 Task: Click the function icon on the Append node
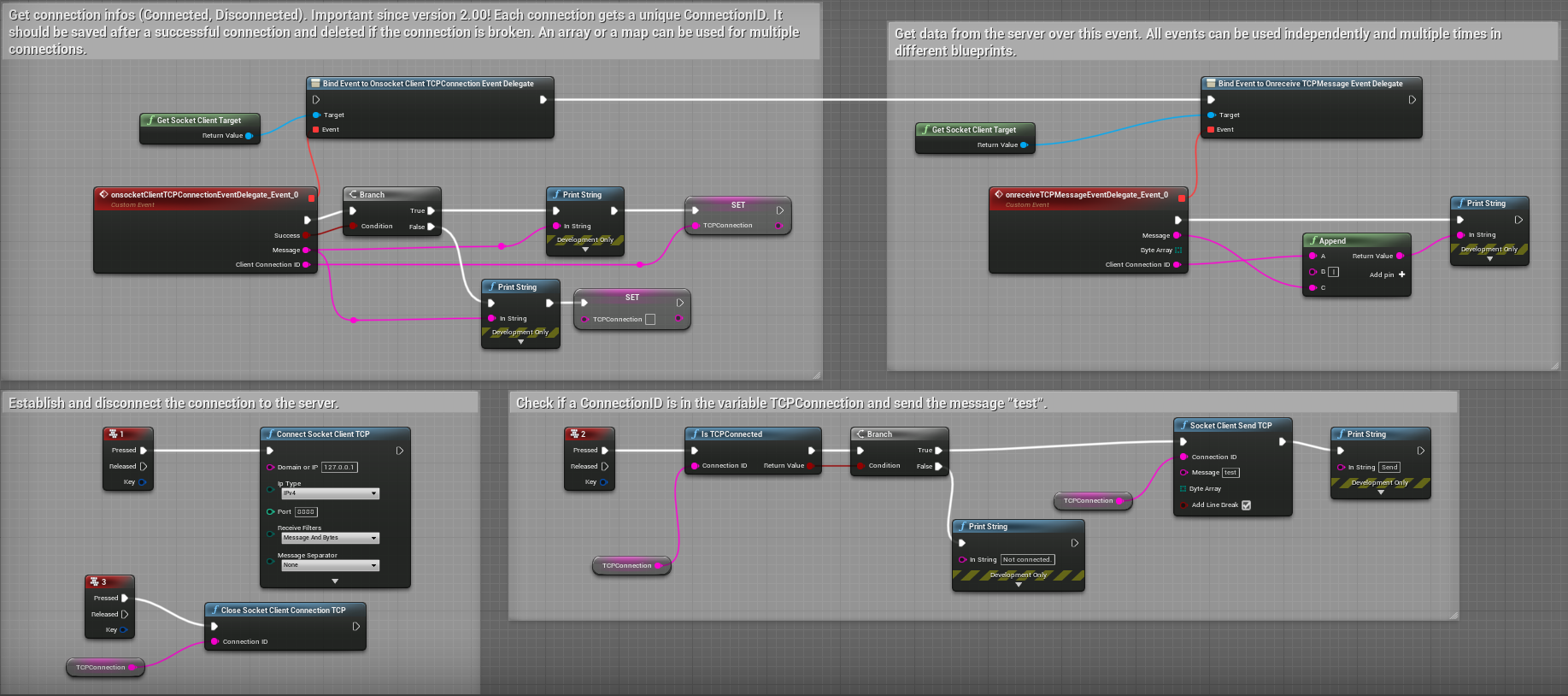1313,241
